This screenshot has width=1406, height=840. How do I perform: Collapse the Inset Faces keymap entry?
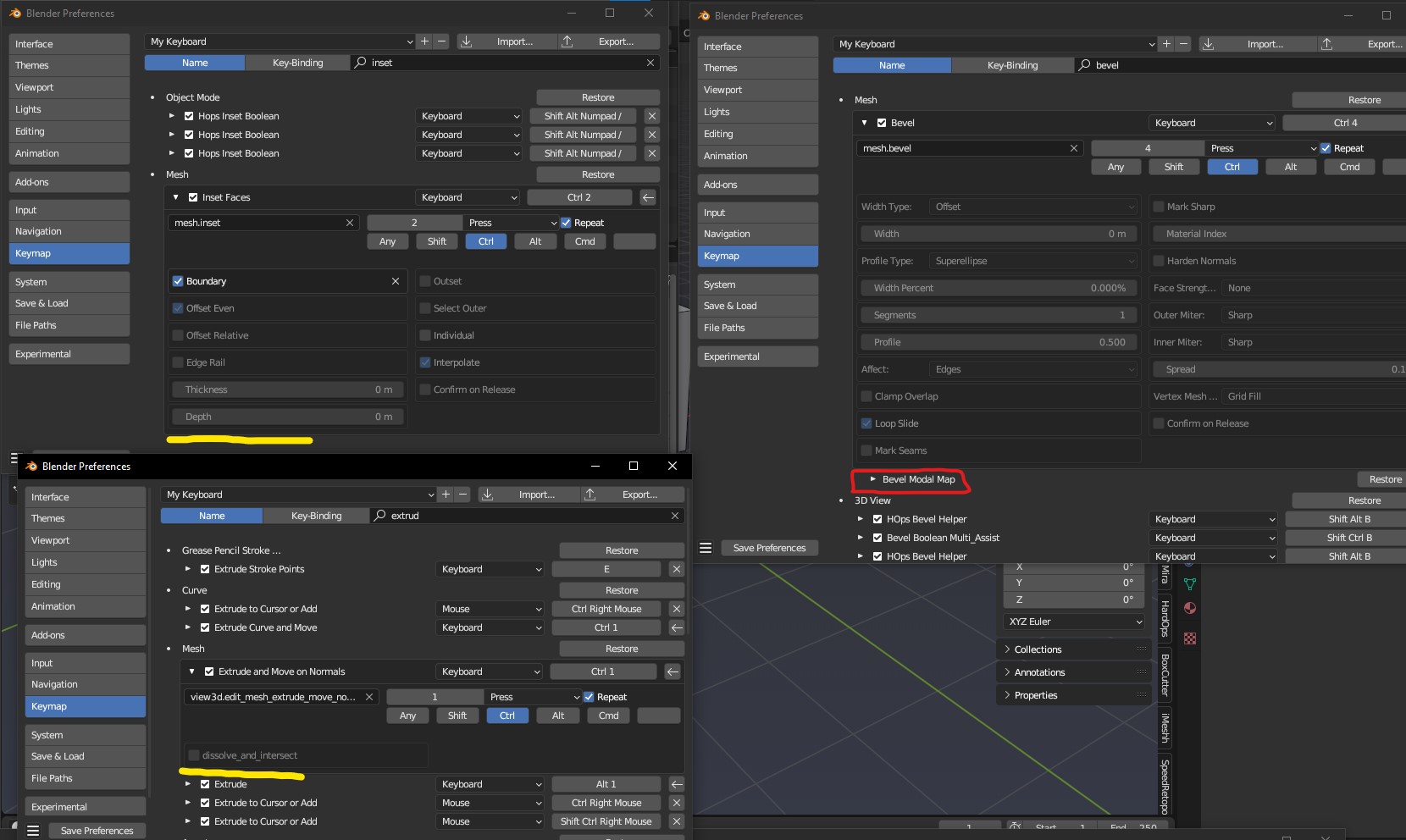[176, 197]
